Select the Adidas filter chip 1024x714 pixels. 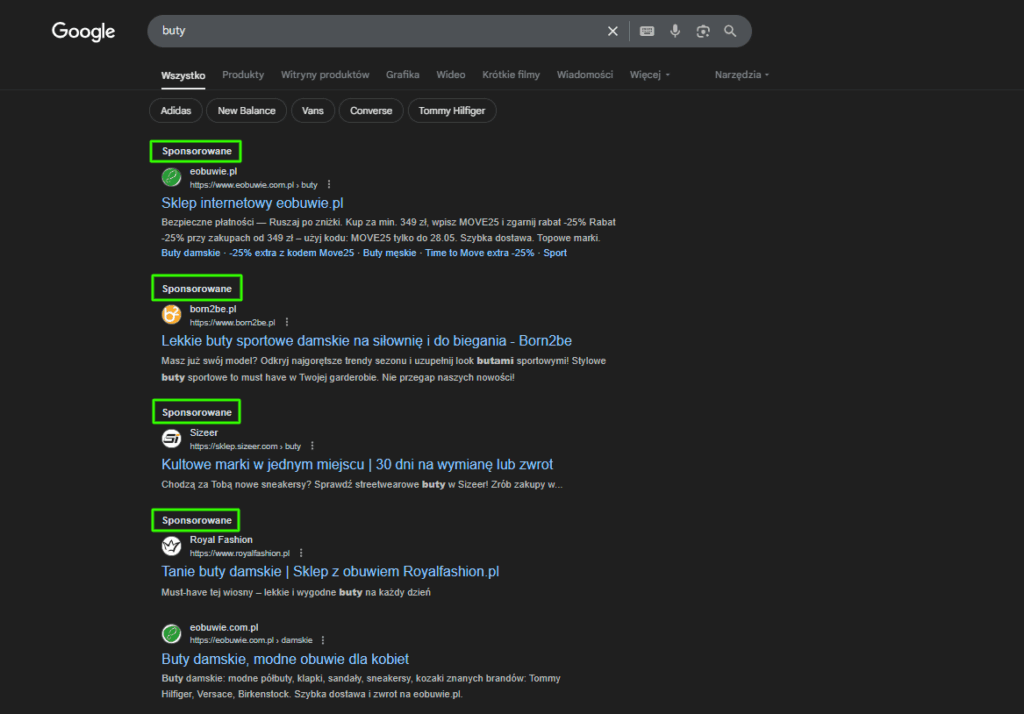click(176, 110)
